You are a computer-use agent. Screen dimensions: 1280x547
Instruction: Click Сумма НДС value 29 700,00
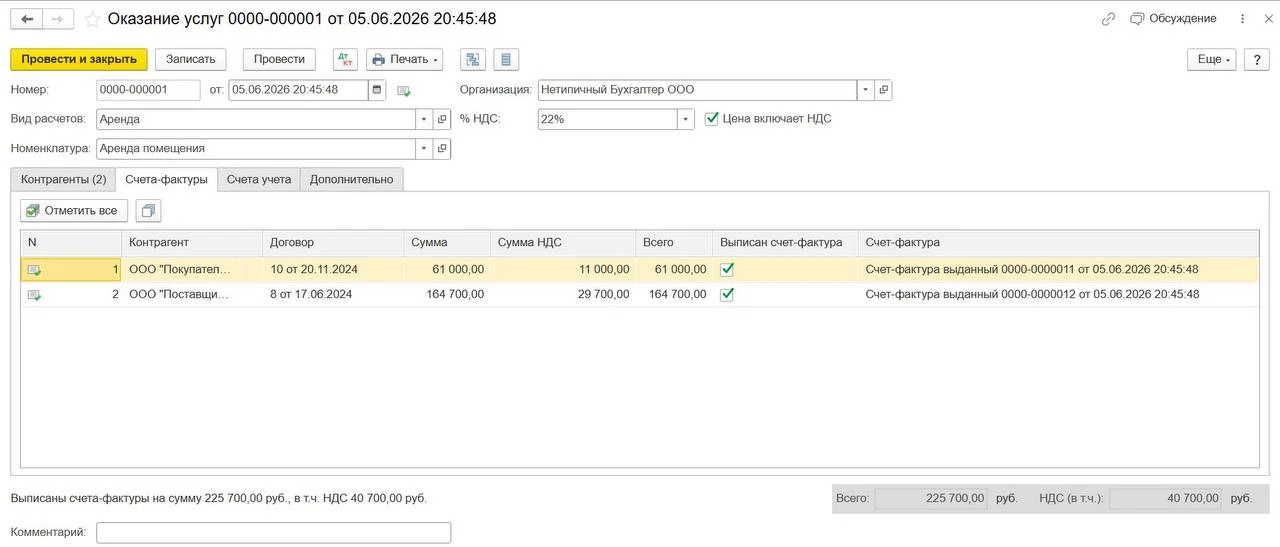pos(563,295)
